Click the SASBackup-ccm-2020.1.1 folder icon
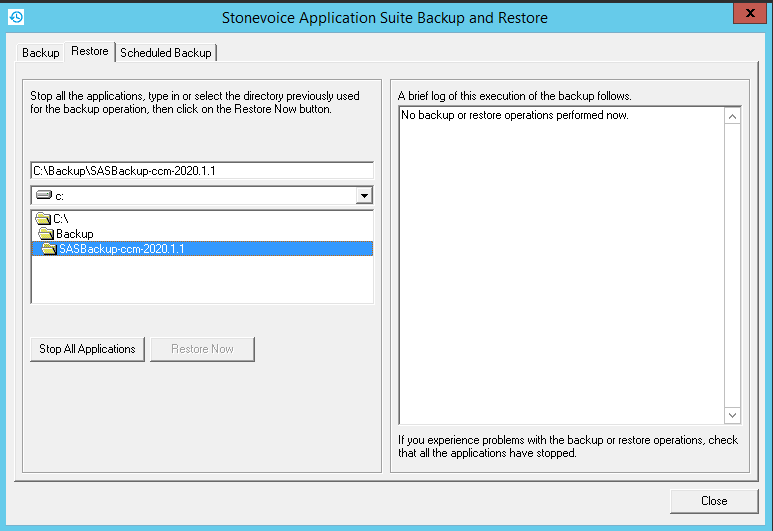773x531 pixels. pos(49,249)
